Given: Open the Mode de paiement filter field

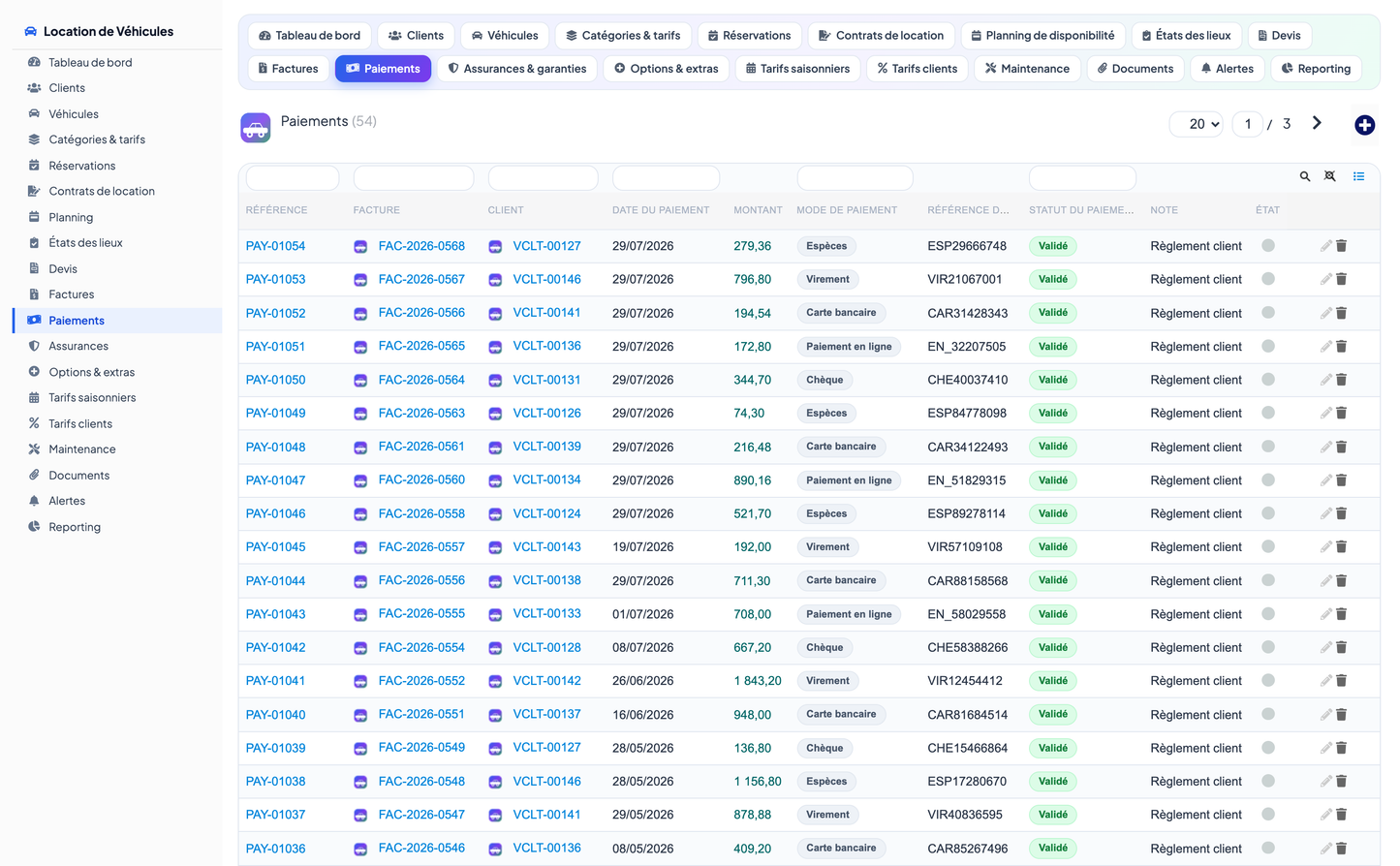Looking at the screenshot, I should 855,178.
